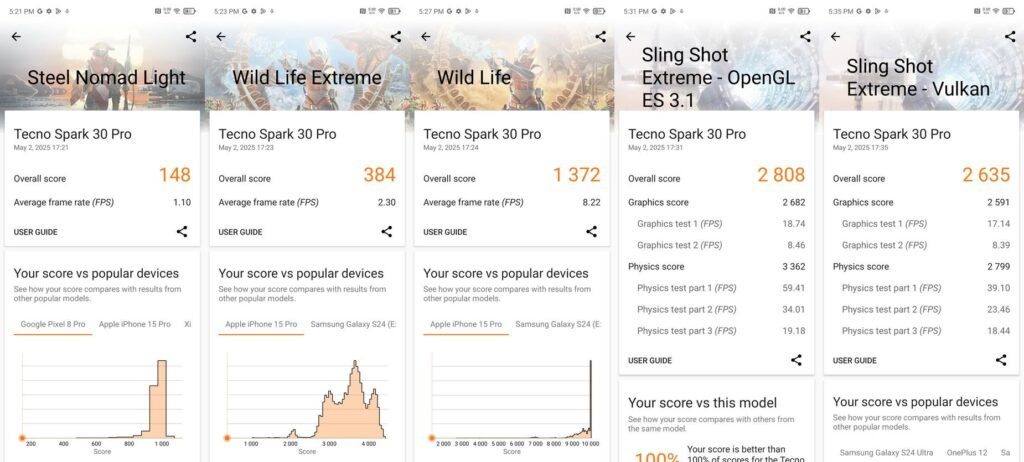Select Apple iPhone 15 Pro tab in Wild Life Extreme

(x=261, y=324)
